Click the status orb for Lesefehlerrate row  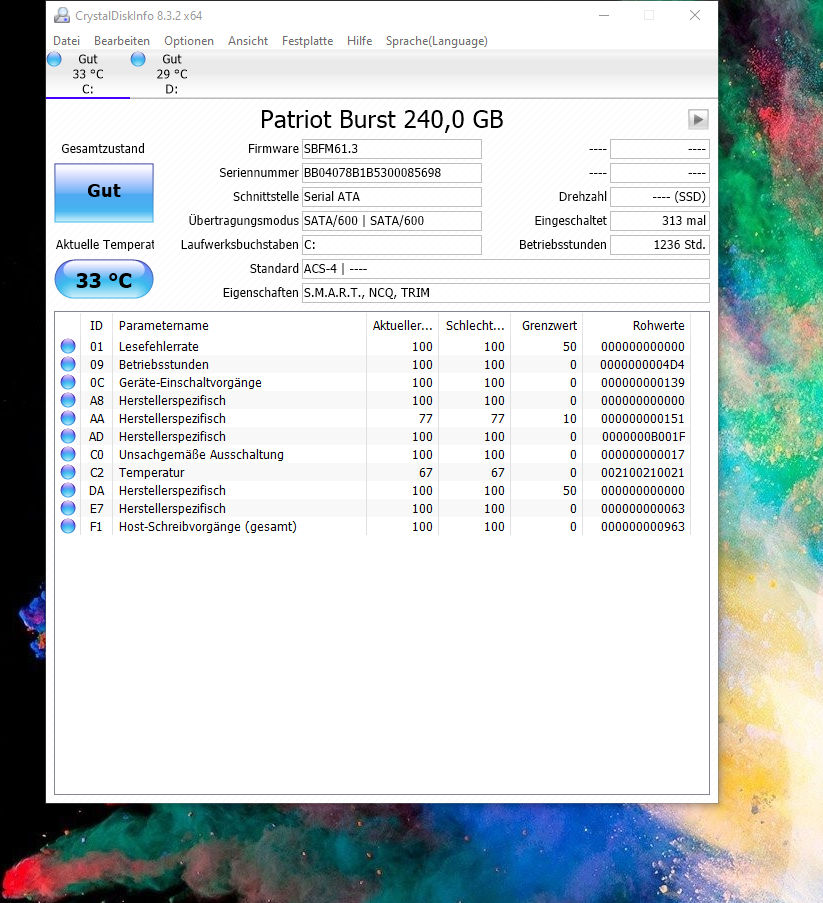coord(68,346)
